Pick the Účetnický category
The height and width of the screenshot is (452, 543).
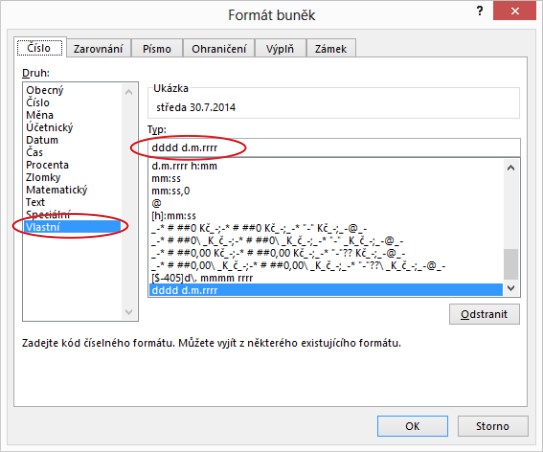point(50,127)
